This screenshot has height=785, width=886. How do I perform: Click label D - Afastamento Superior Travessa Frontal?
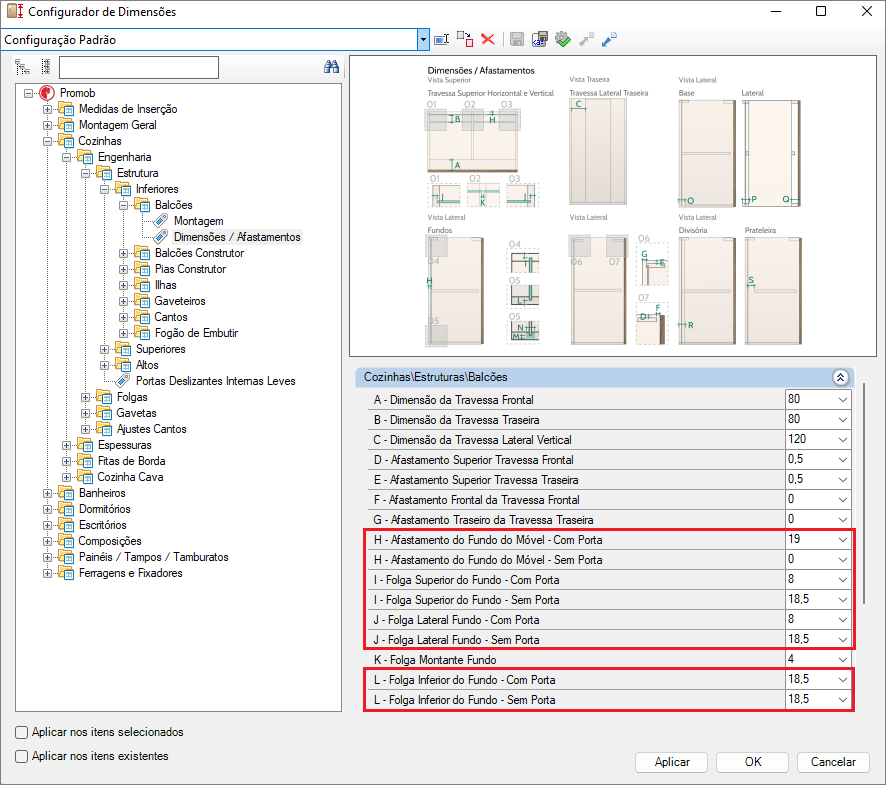[x=474, y=460]
